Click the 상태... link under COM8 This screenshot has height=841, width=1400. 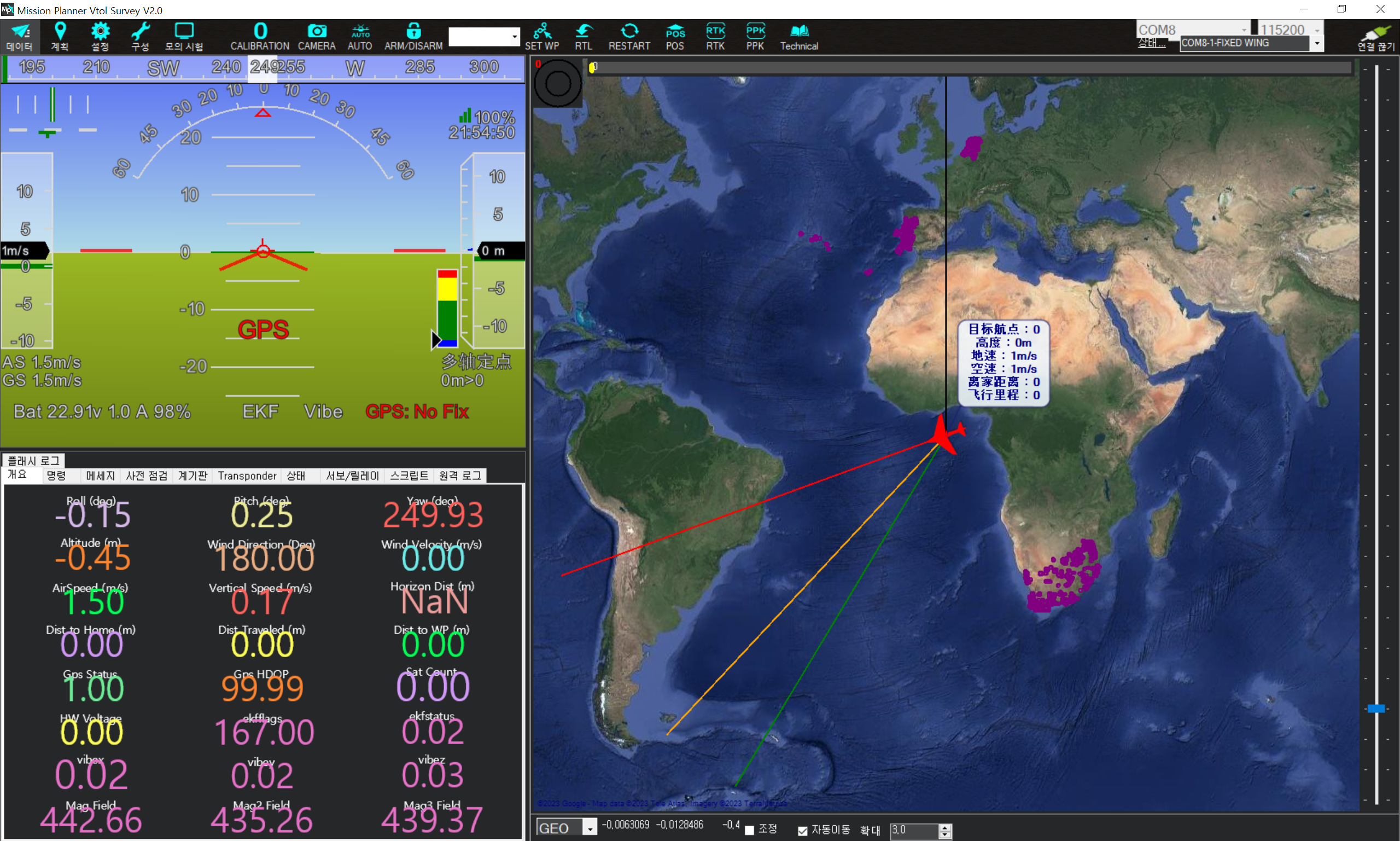(x=1151, y=43)
